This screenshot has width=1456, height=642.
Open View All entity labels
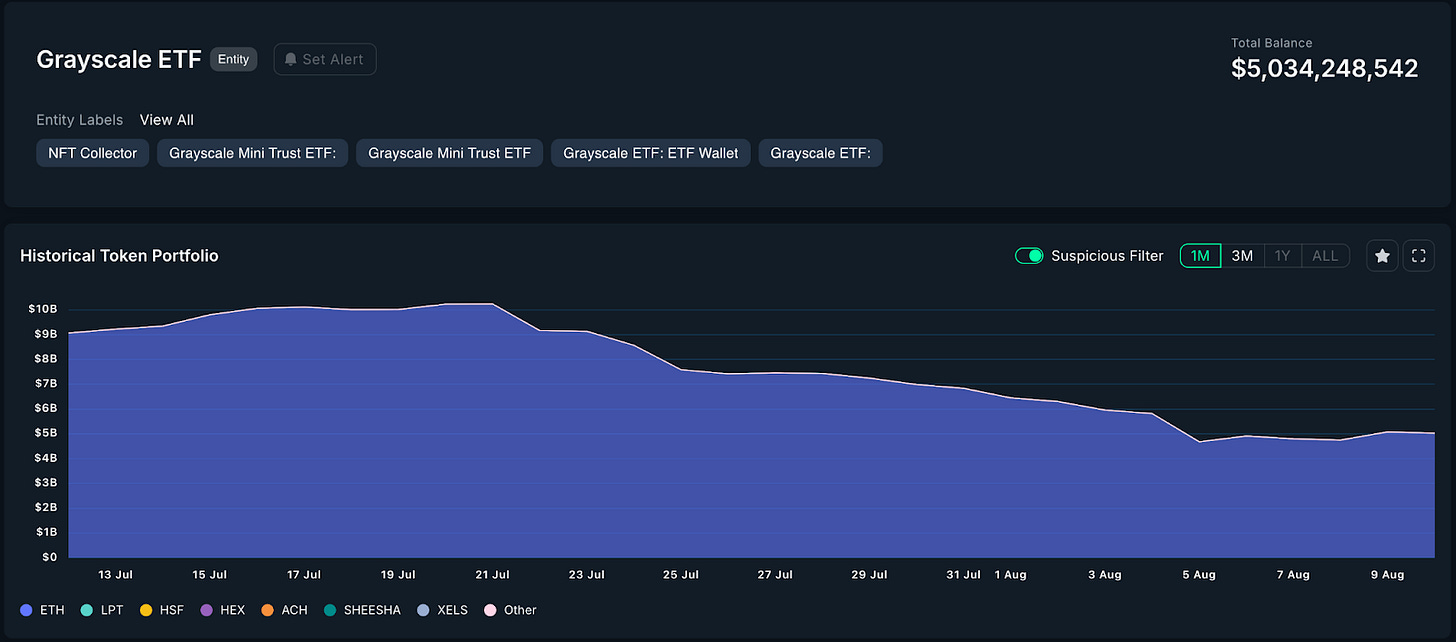tap(167, 120)
